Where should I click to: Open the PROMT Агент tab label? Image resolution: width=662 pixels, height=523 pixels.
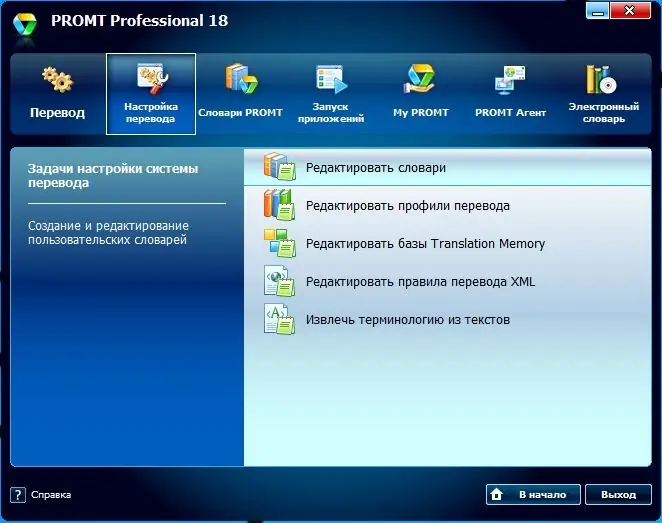[510, 113]
